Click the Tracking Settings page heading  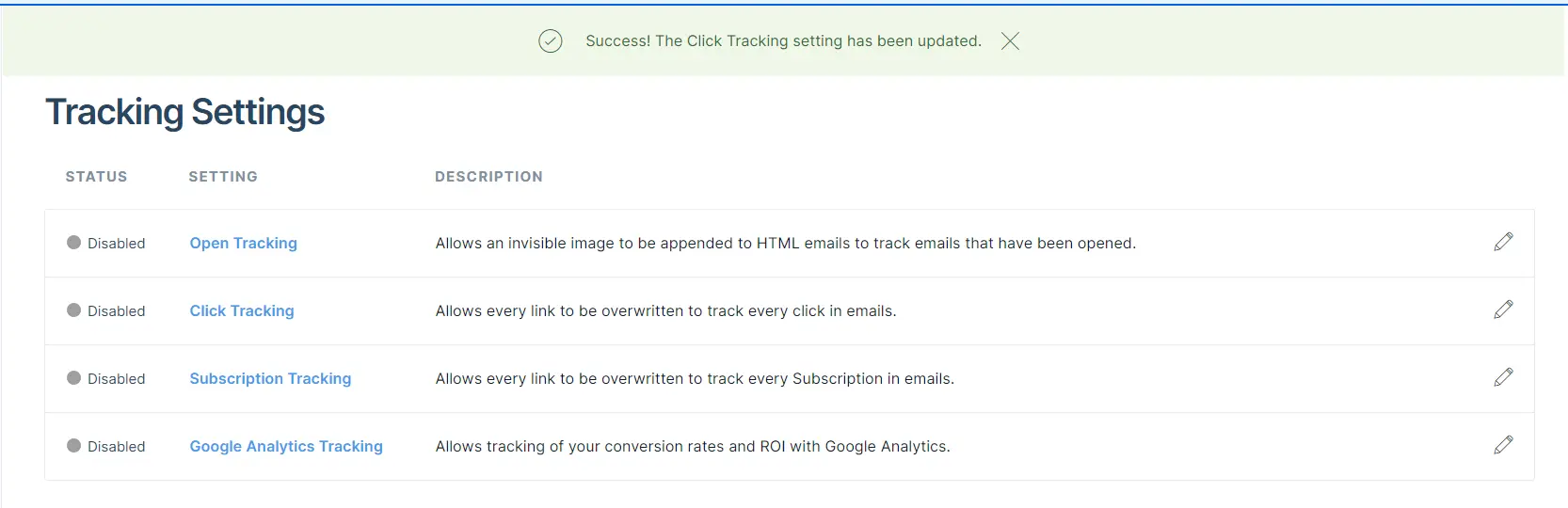(185, 112)
